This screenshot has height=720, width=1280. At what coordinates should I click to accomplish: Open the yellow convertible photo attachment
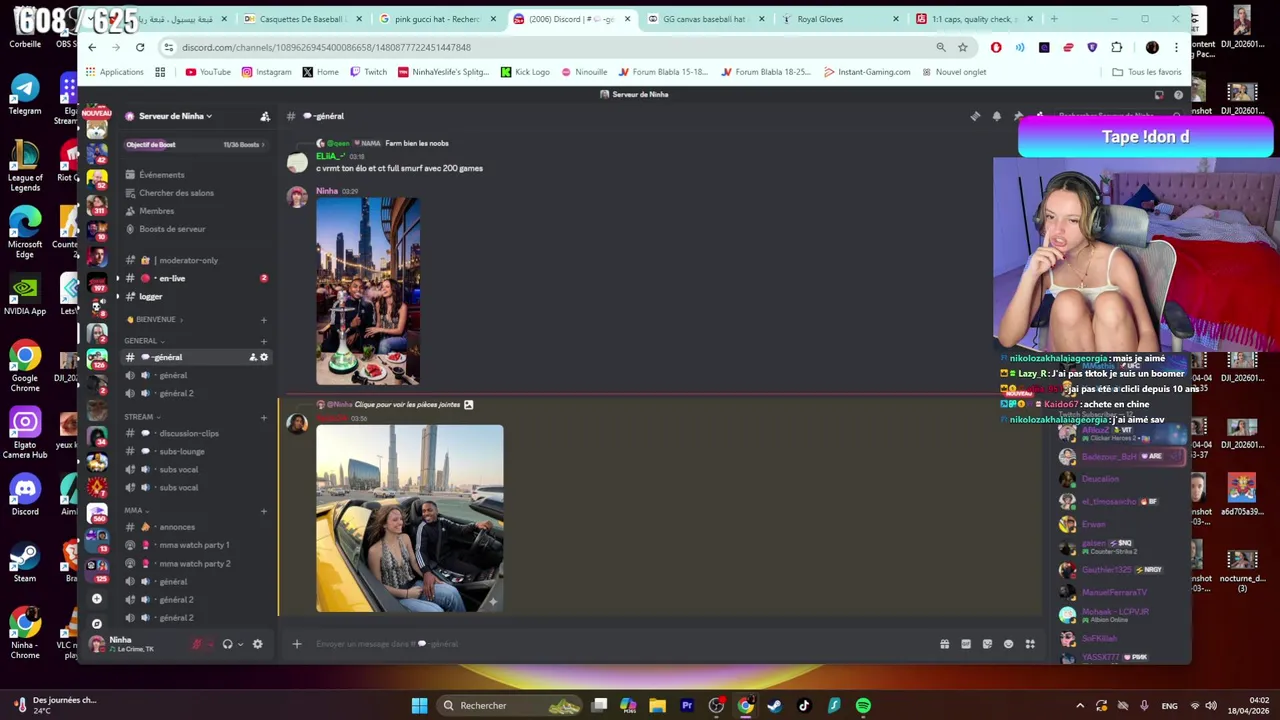[x=410, y=518]
